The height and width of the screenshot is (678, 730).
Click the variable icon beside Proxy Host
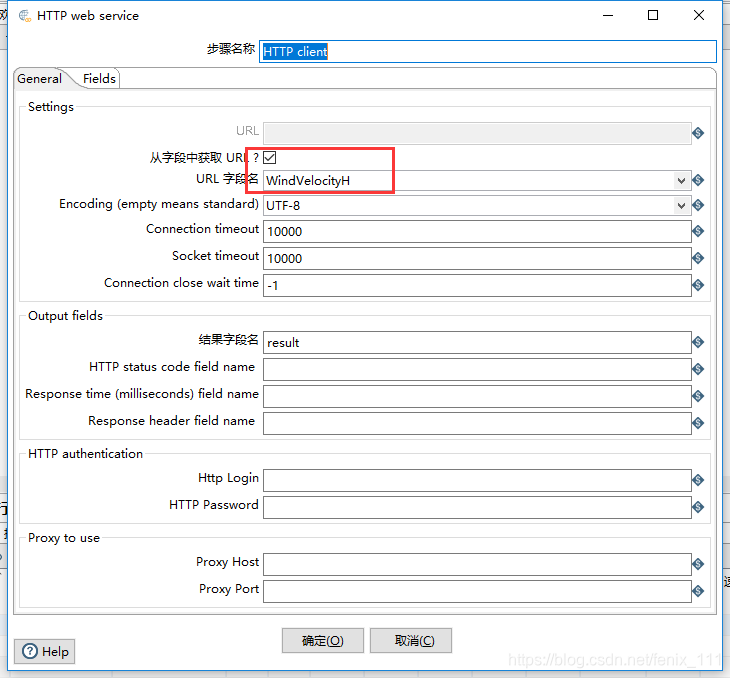click(698, 564)
